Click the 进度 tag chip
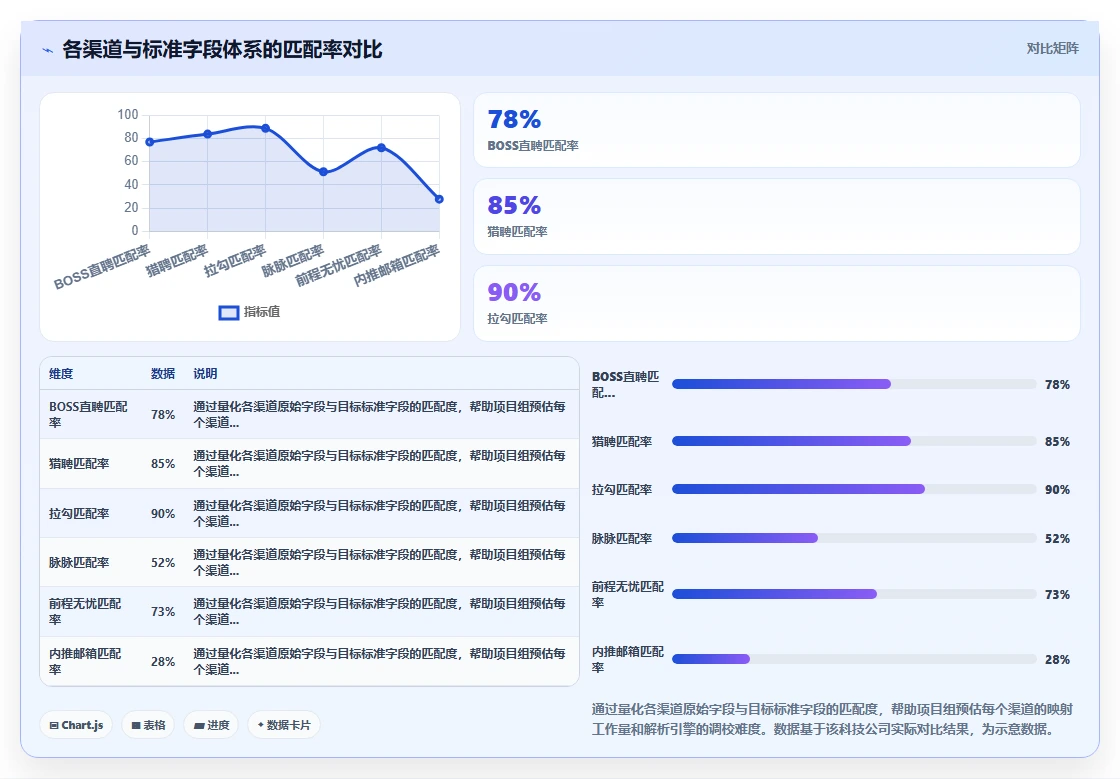This screenshot has width=1120, height=779. 211,725
